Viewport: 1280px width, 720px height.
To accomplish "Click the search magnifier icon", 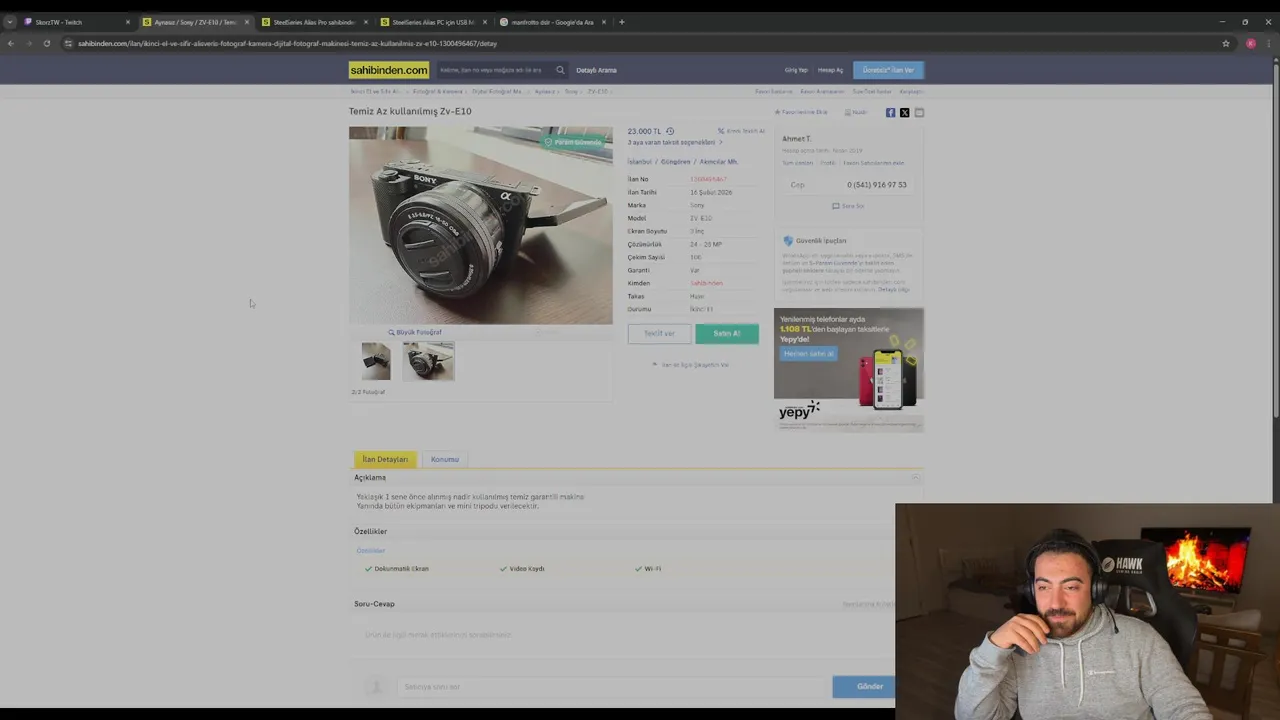I will pos(560,70).
